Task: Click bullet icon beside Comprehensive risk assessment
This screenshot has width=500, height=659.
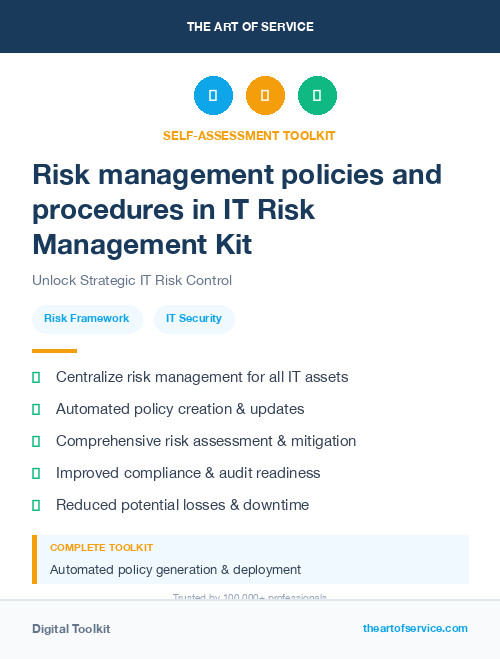Action: coord(36,441)
